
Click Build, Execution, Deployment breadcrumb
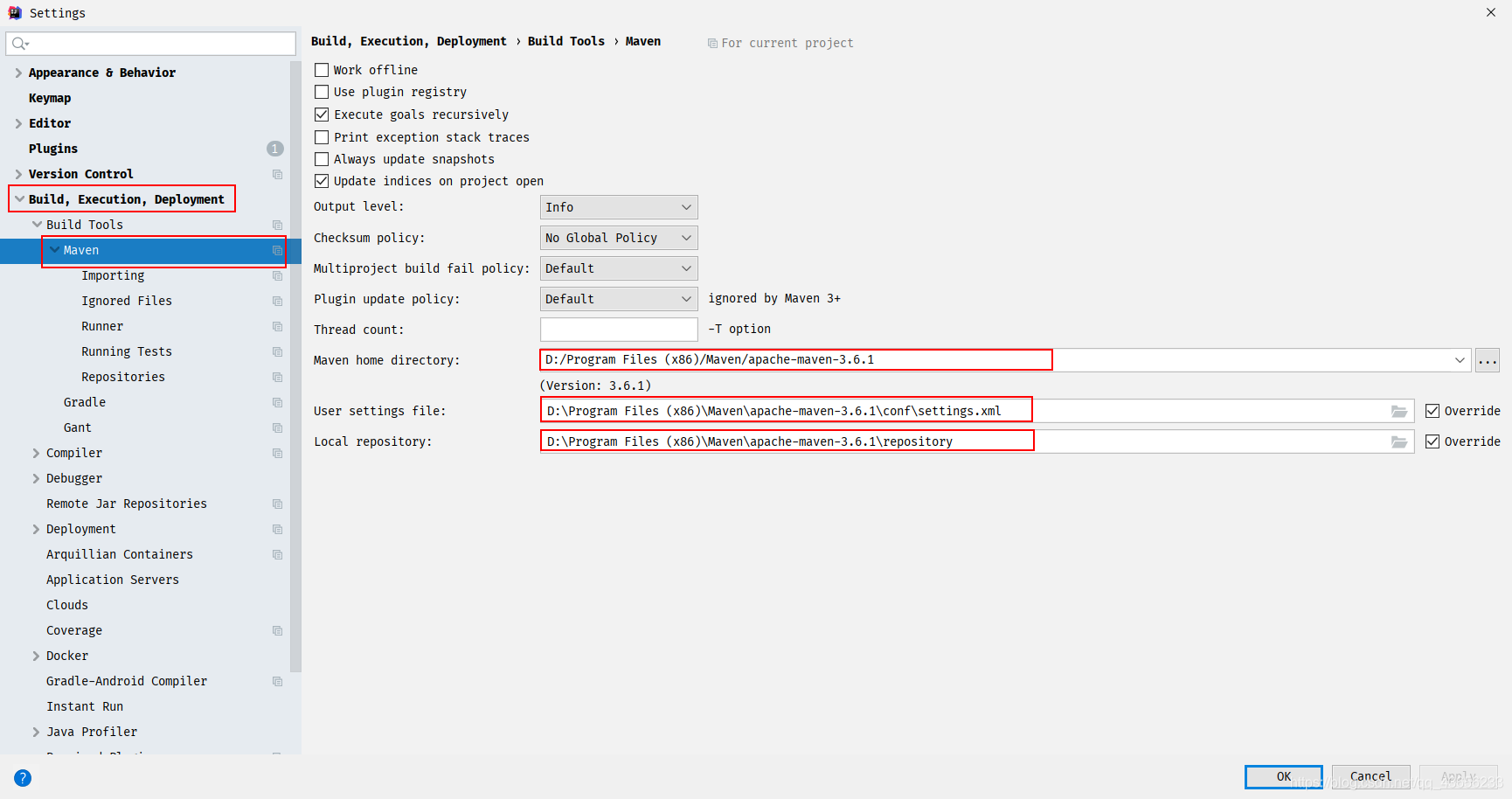tap(408, 41)
